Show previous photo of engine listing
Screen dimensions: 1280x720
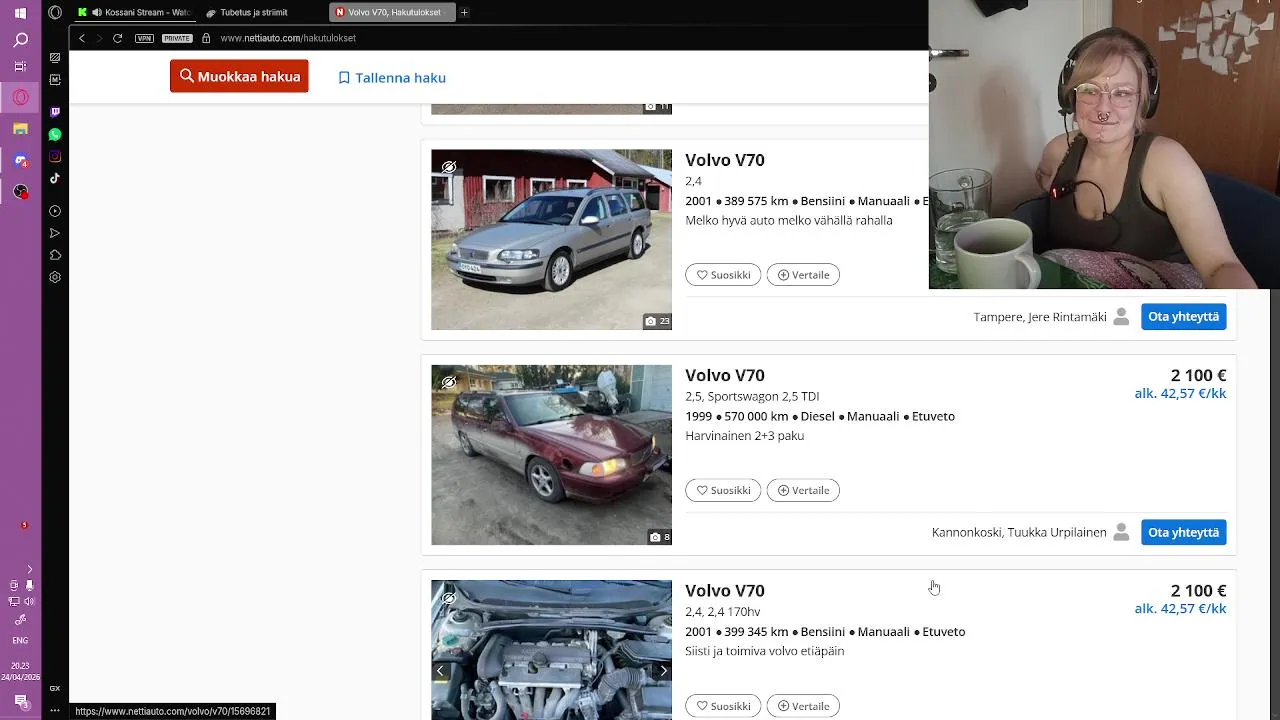[x=440, y=670]
